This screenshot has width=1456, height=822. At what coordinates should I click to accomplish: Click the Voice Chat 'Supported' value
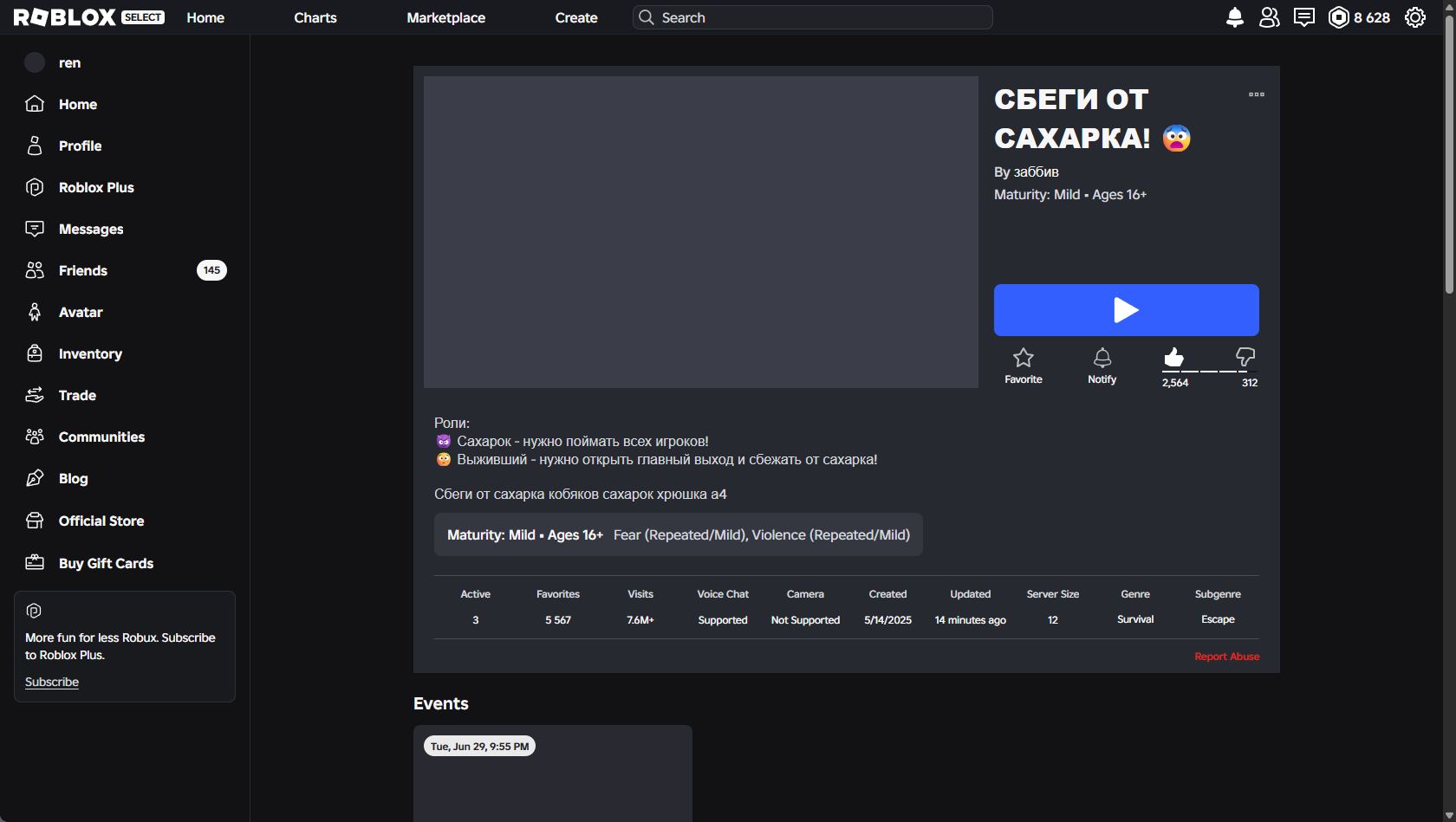[723, 620]
